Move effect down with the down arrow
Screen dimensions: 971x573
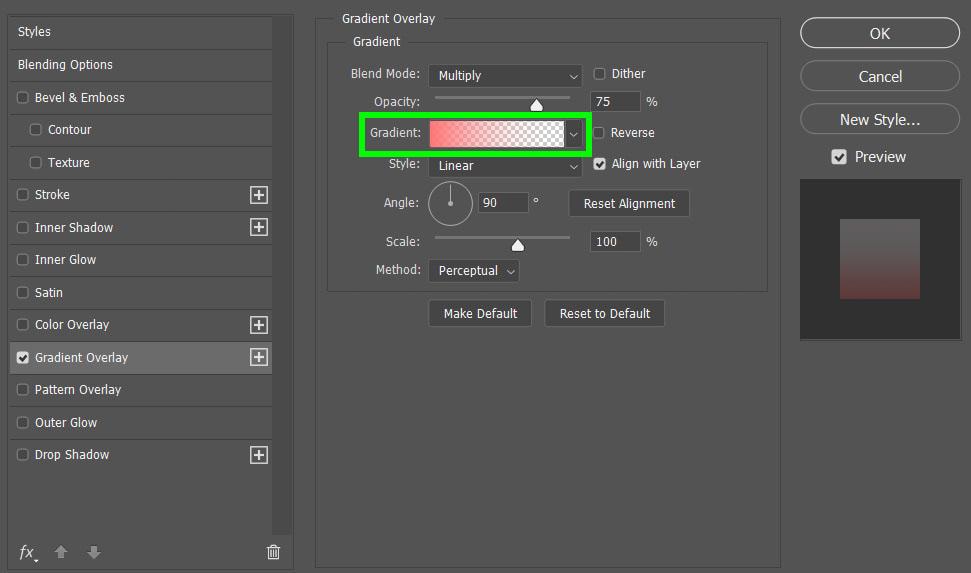tap(94, 552)
